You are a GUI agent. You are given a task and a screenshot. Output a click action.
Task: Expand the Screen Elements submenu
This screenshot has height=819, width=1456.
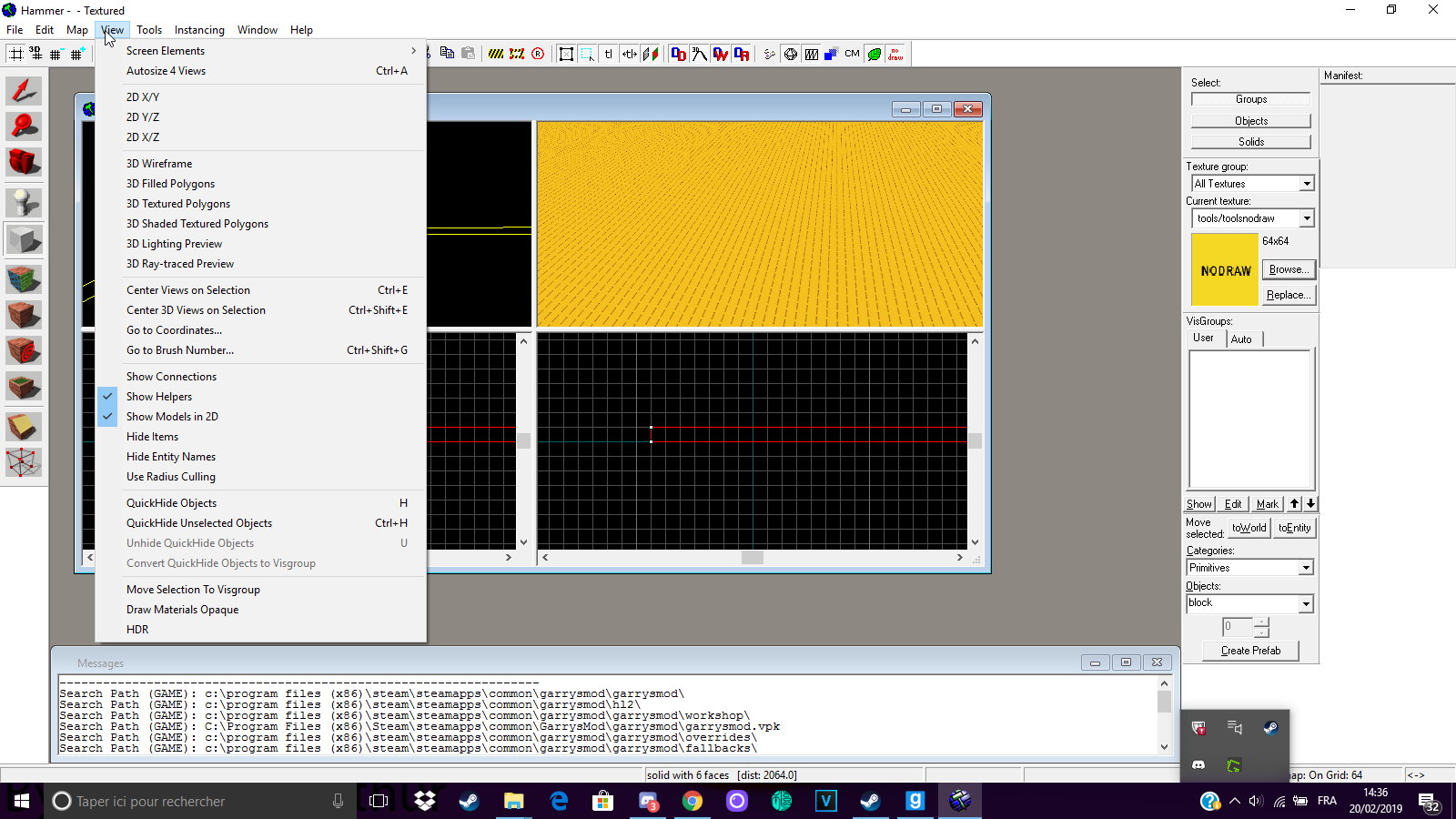(260, 51)
